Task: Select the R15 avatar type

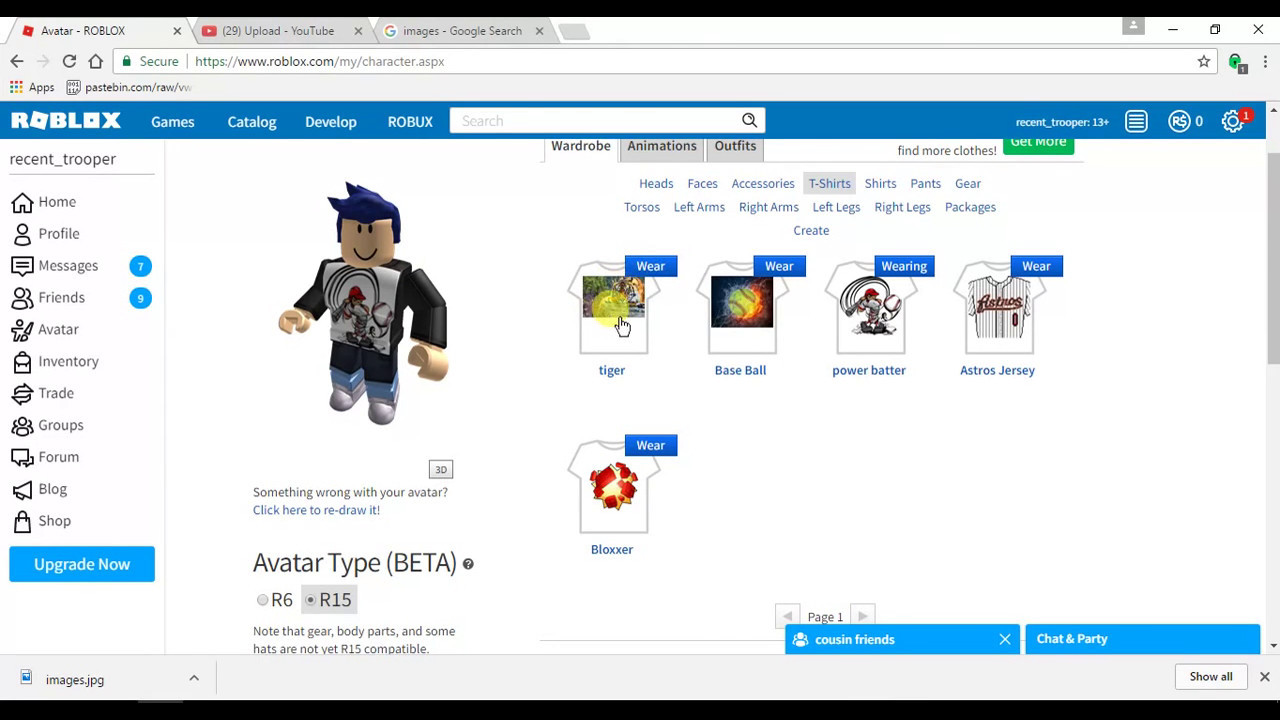Action: click(x=311, y=600)
